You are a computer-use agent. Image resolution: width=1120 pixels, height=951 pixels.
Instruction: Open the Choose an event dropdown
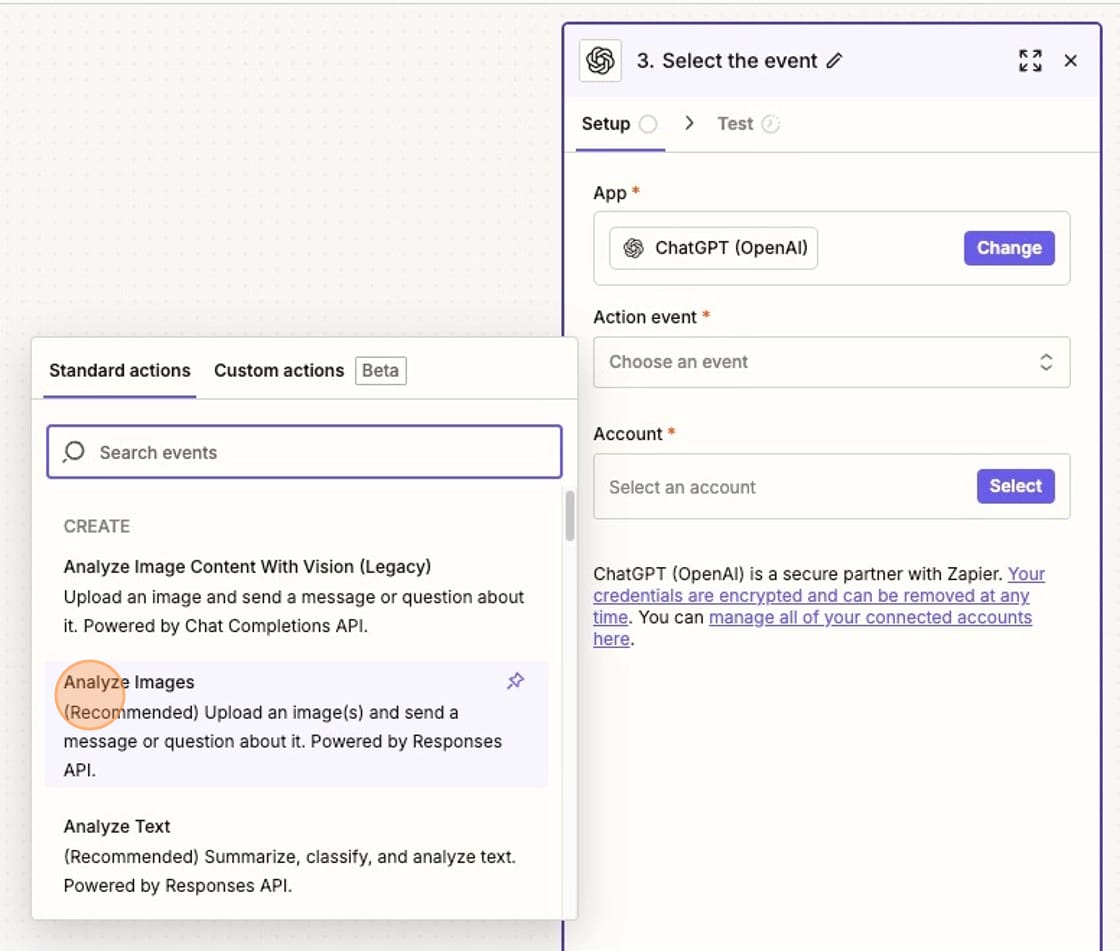point(831,362)
